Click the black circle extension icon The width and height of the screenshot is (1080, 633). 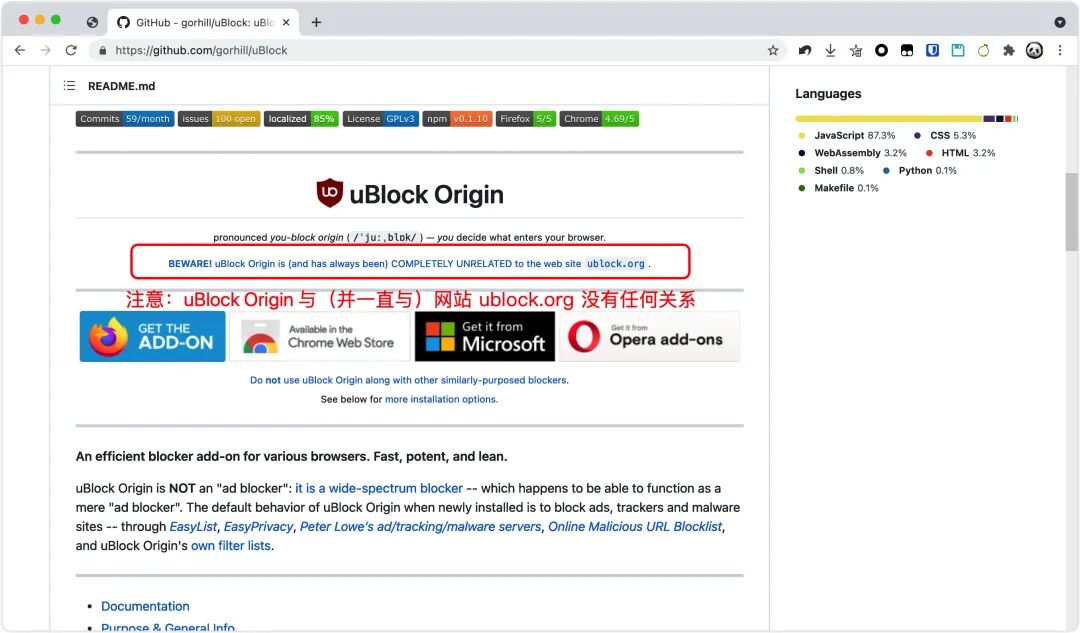pos(881,50)
